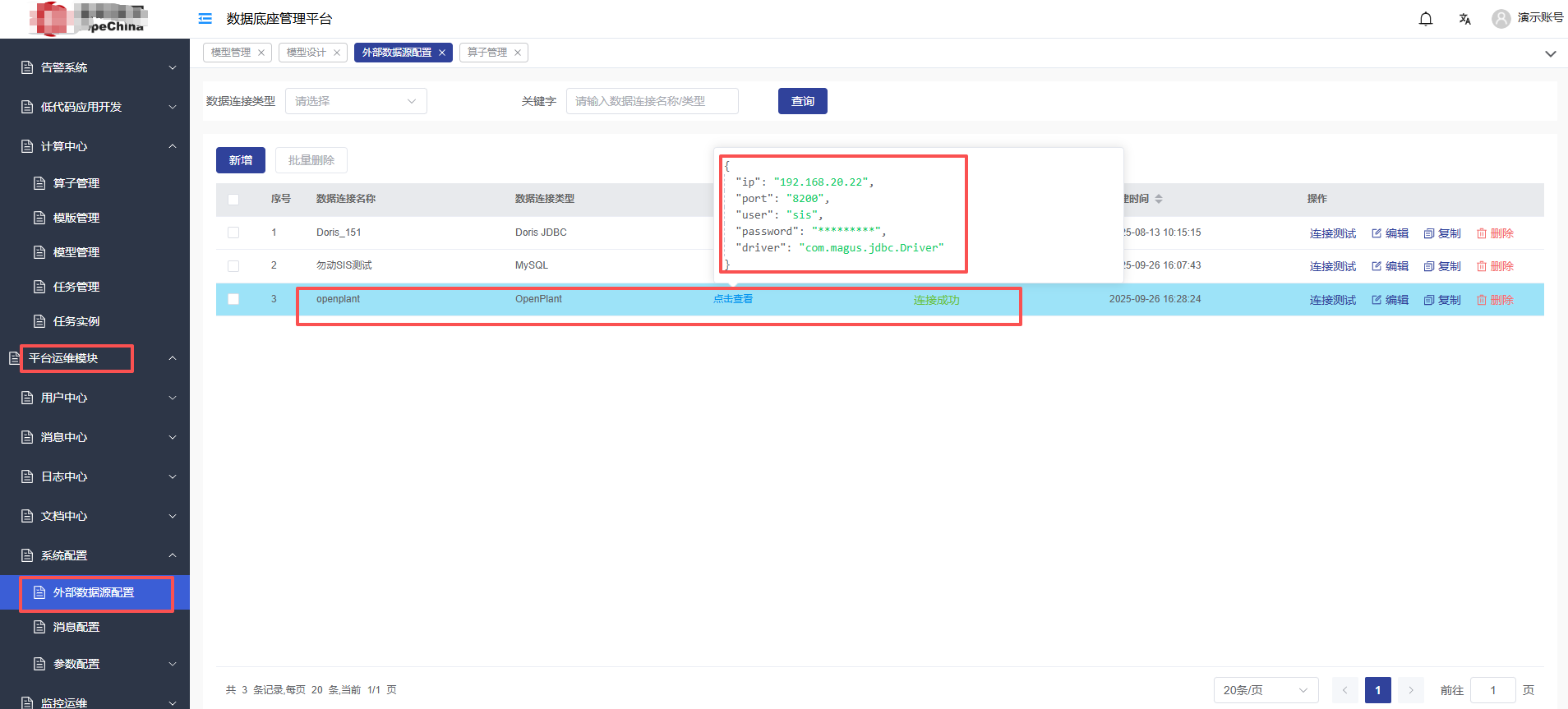Click the demo account avatar icon
Image resolution: width=1568 pixels, height=709 pixels.
(x=1501, y=19)
